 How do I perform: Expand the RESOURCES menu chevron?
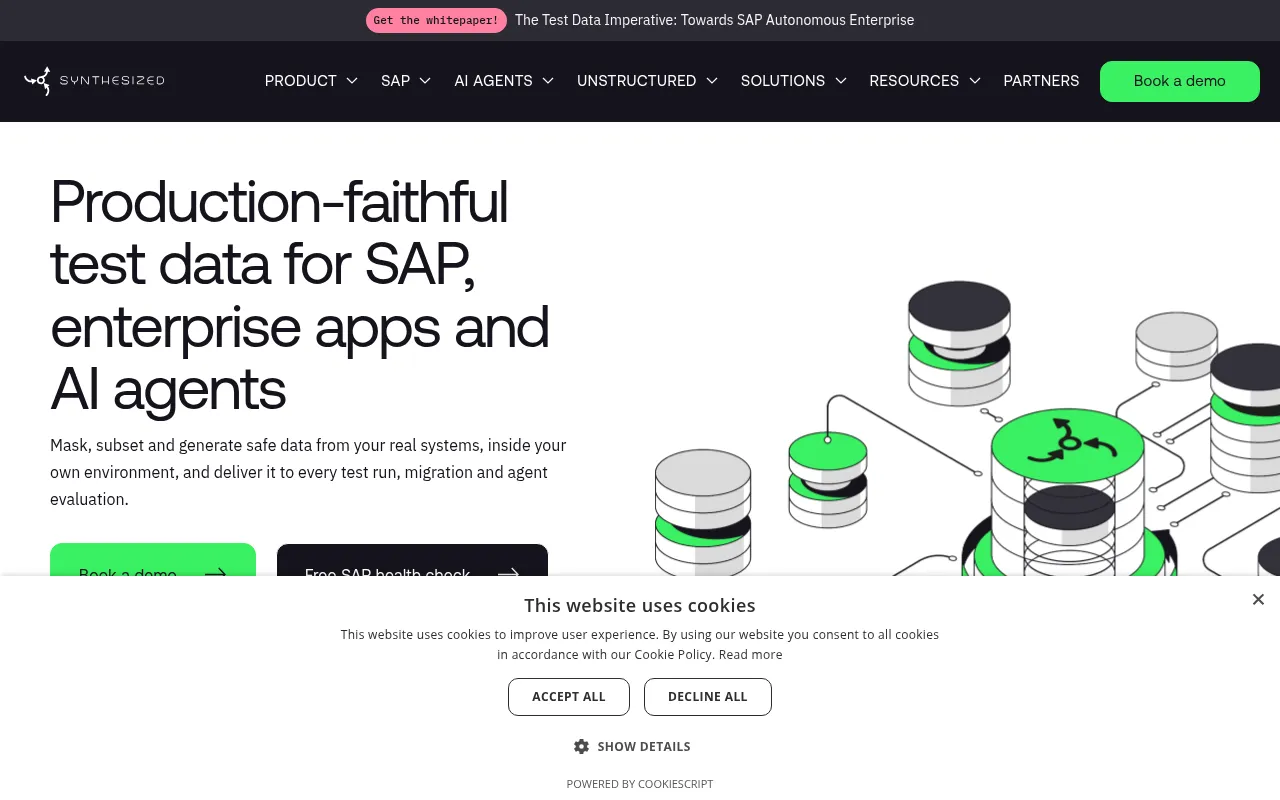[975, 81]
